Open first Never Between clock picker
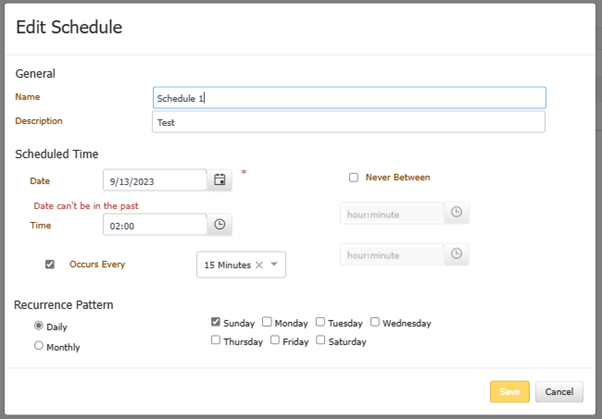 tap(456, 212)
